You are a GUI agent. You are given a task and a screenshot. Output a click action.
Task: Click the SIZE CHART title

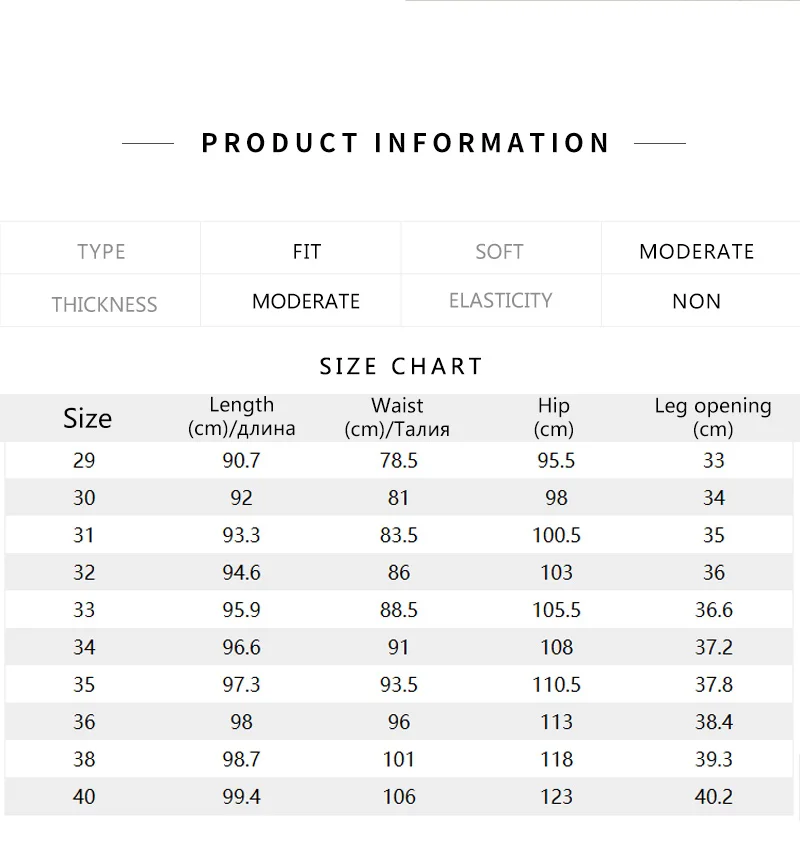pyautogui.click(x=401, y=366)
